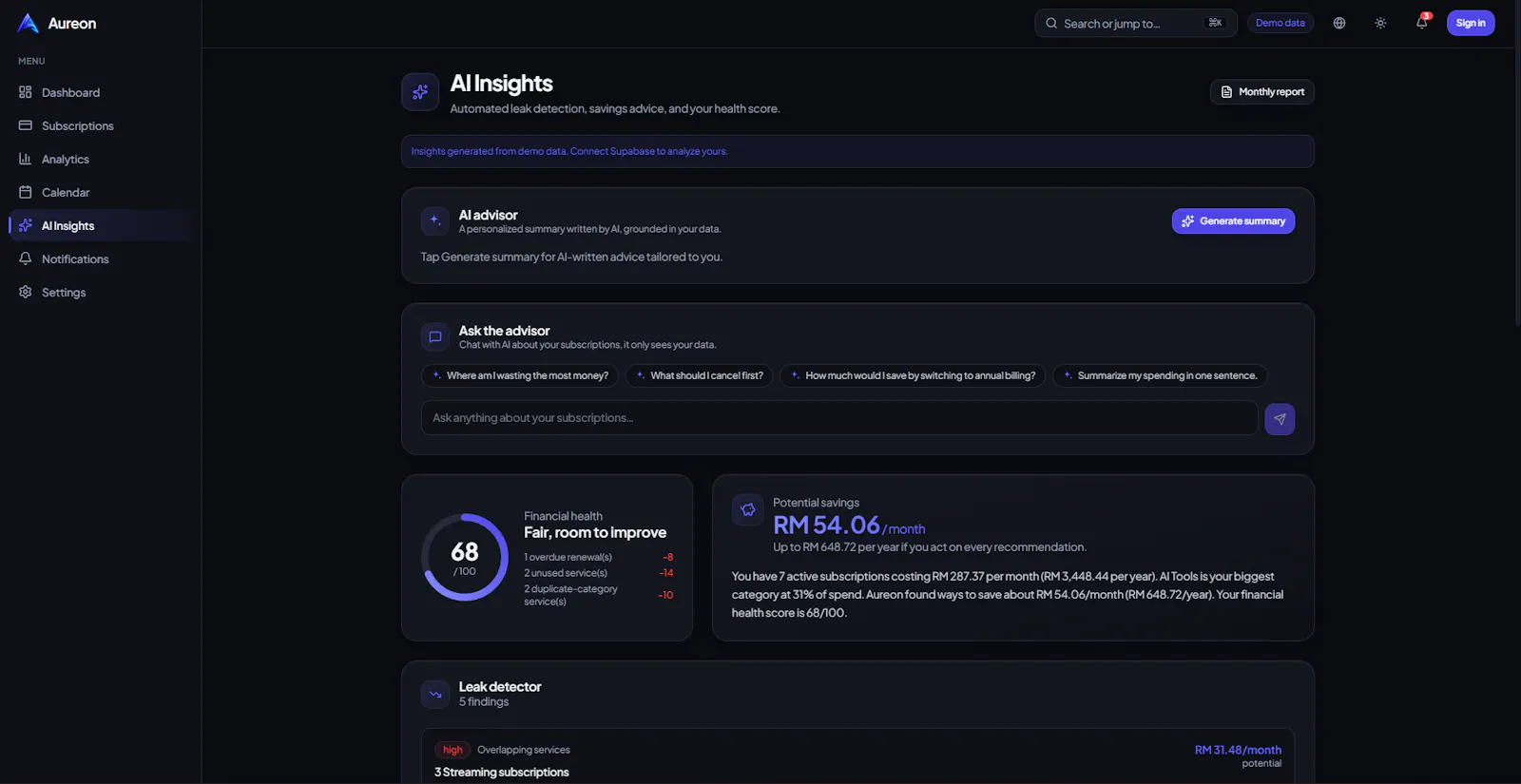Click 'RM 31.48/month' potential value
The height and width of the screenshot is (784, 1521).
click(x=1238, y=750)
